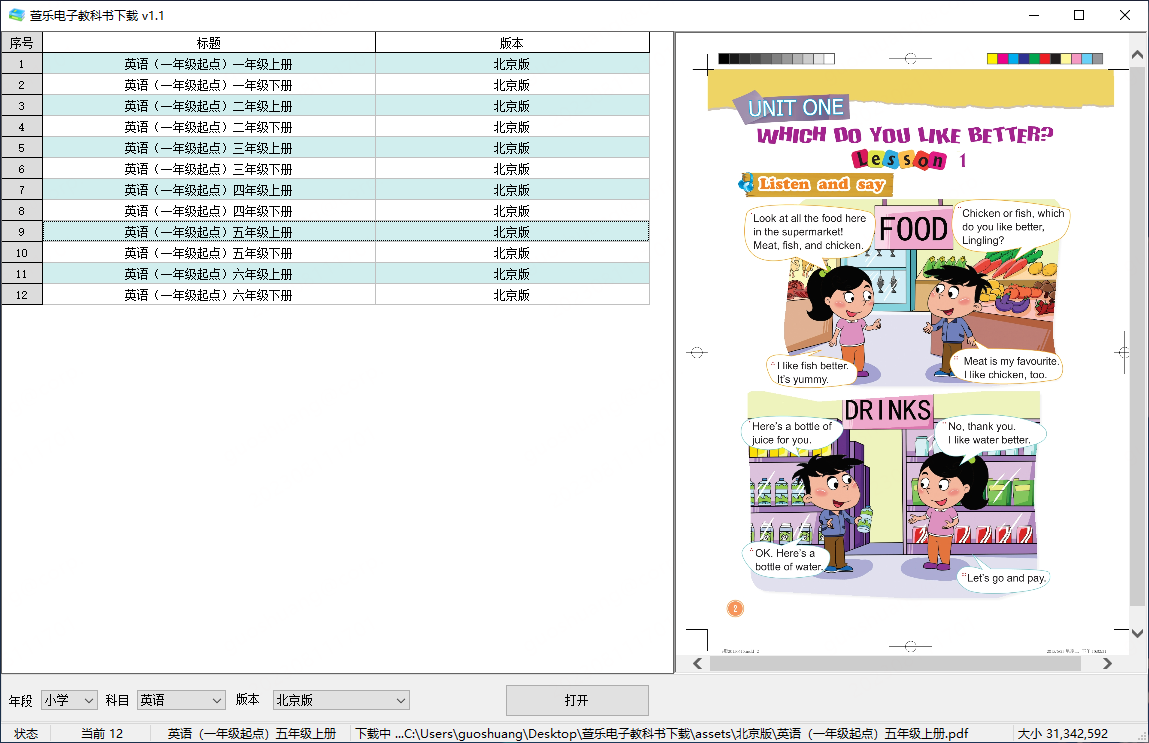
Task: Click the preview vertical scrollbar thumb
Action: (1137, 337)
